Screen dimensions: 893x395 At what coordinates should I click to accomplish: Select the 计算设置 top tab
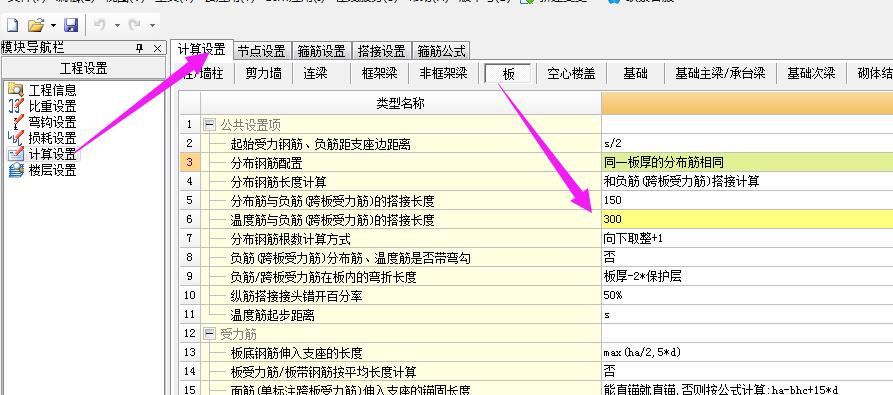pyautogui.click(x=202, y=50)
